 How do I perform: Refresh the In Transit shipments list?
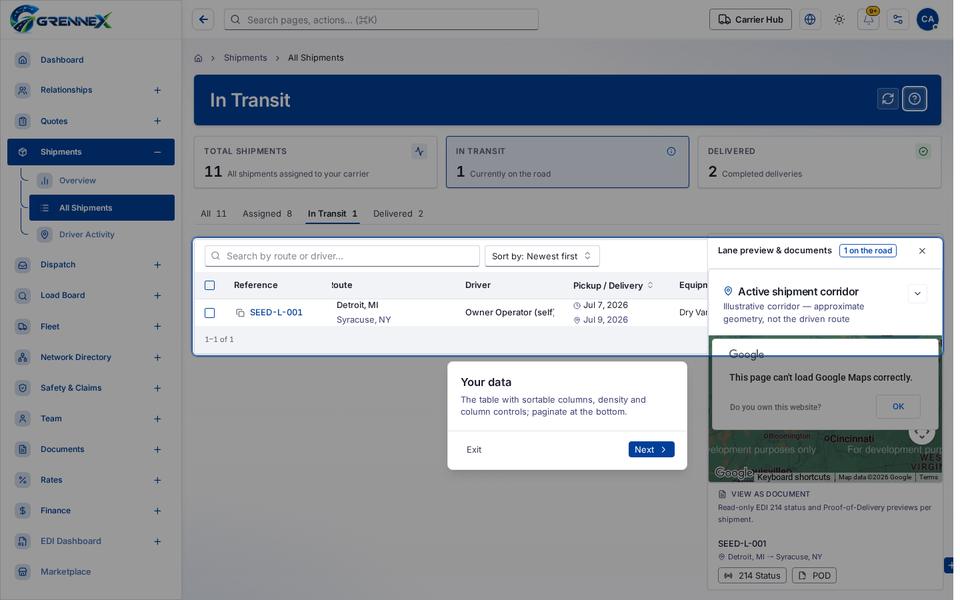tap(888, 99)
